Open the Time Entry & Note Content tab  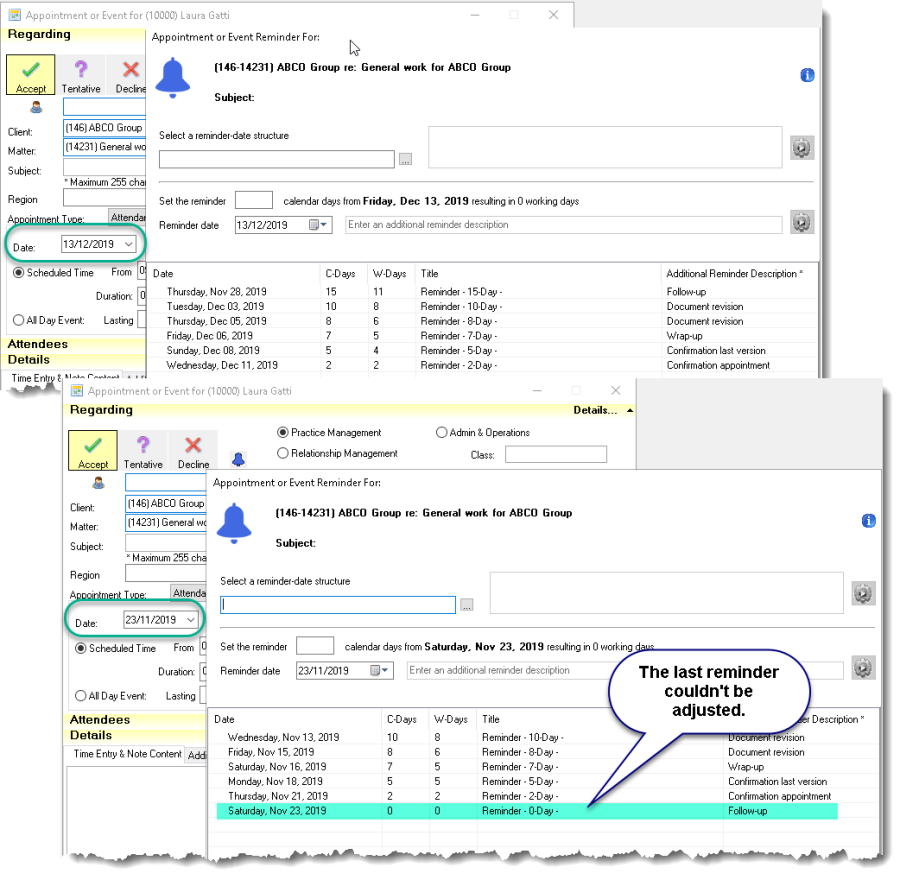pyautogui.click(x=127, y=754)
